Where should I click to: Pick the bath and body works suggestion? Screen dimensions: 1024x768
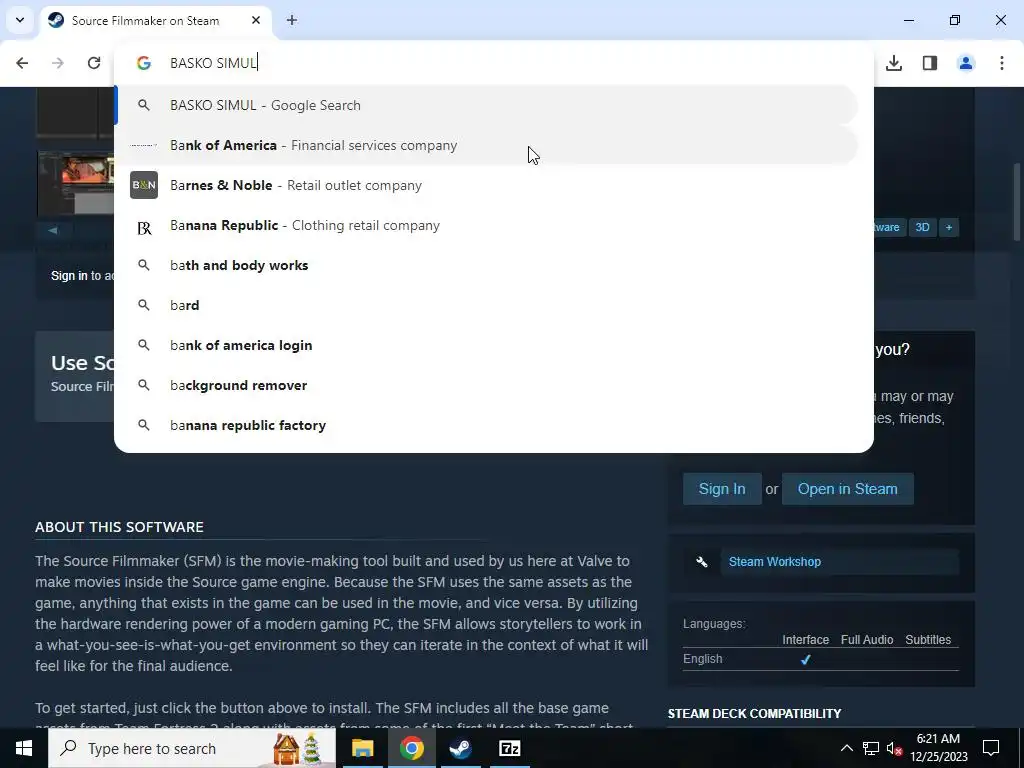pos(486,265)
